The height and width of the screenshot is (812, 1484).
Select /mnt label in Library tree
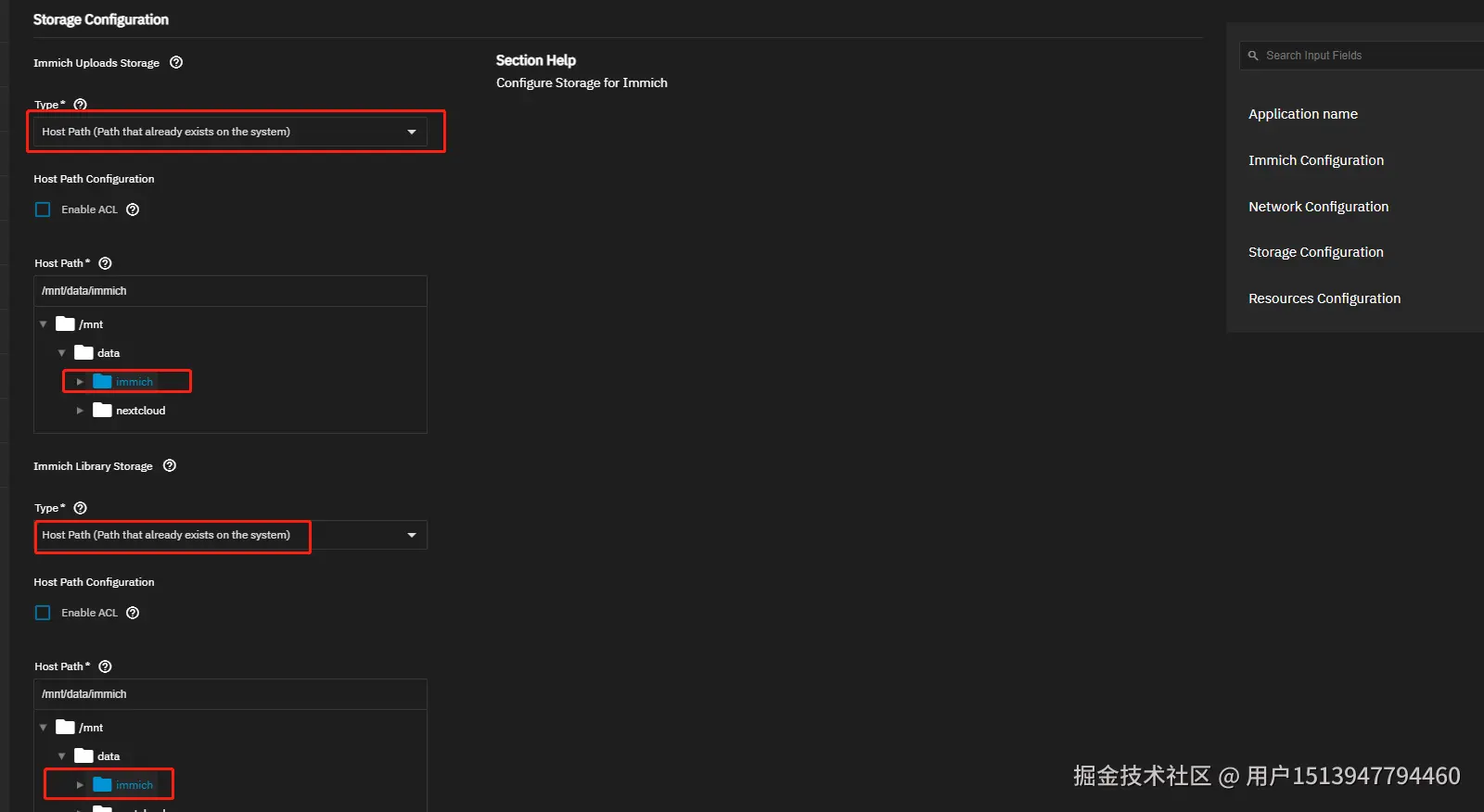point(91,728)
